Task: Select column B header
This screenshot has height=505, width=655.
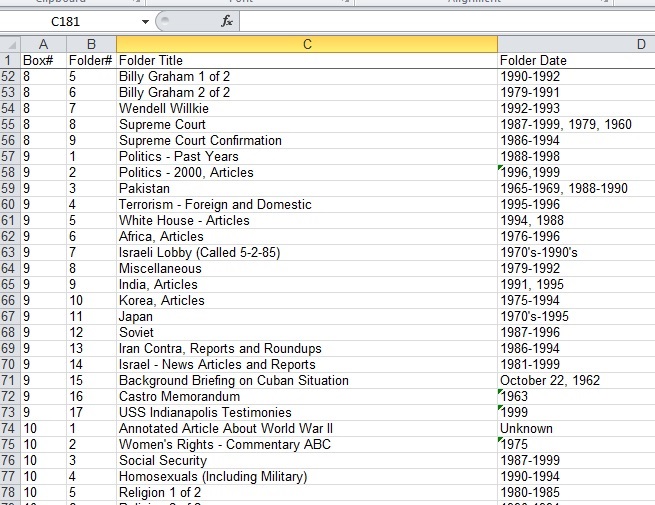Action: 91,44
